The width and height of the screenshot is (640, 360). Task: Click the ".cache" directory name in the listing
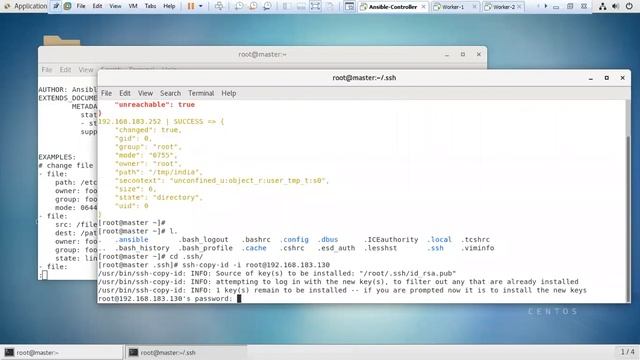pos(254,248)
